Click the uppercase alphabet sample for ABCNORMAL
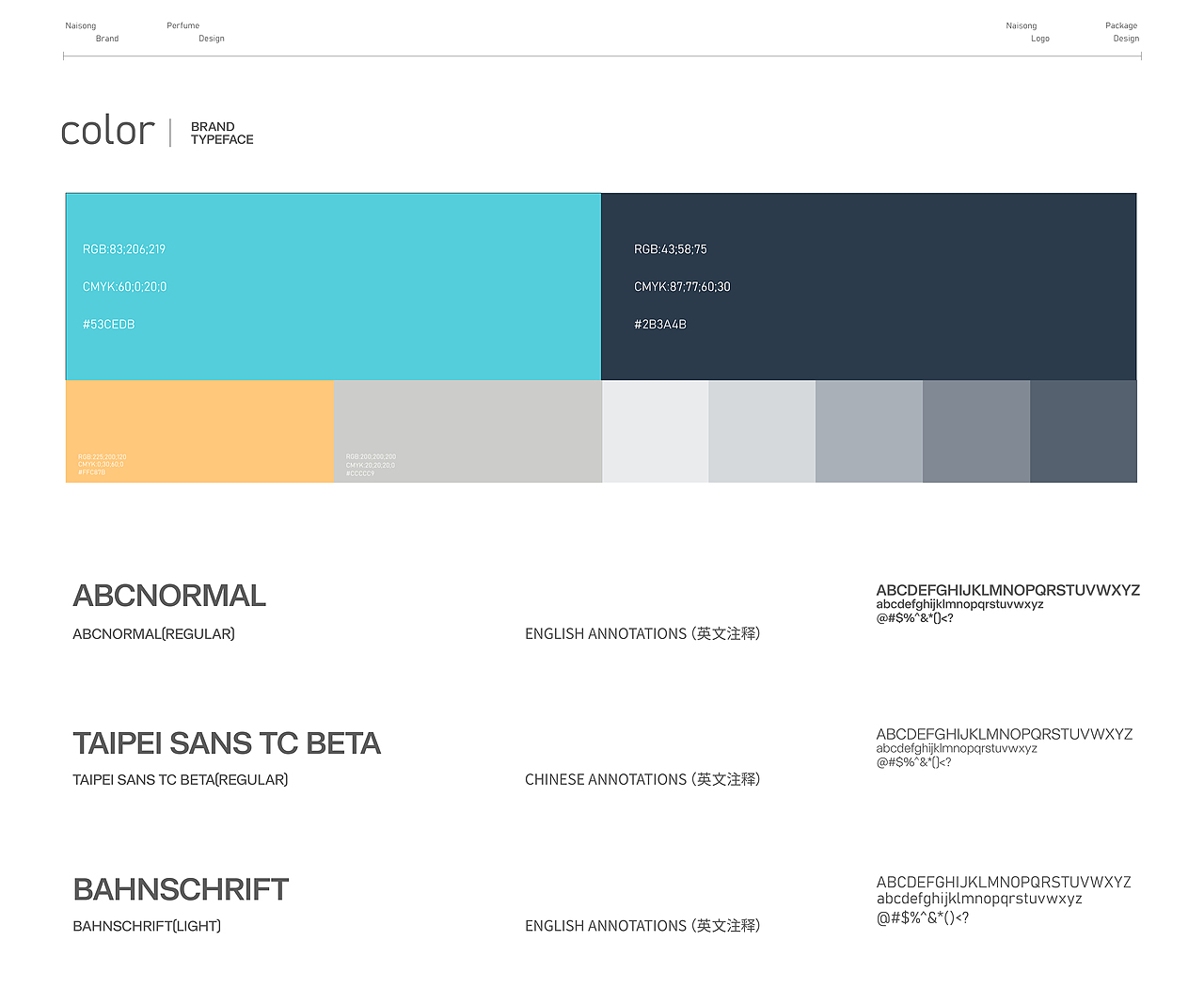This screenshot has width=1204, height=989. tap(1008, 590)
